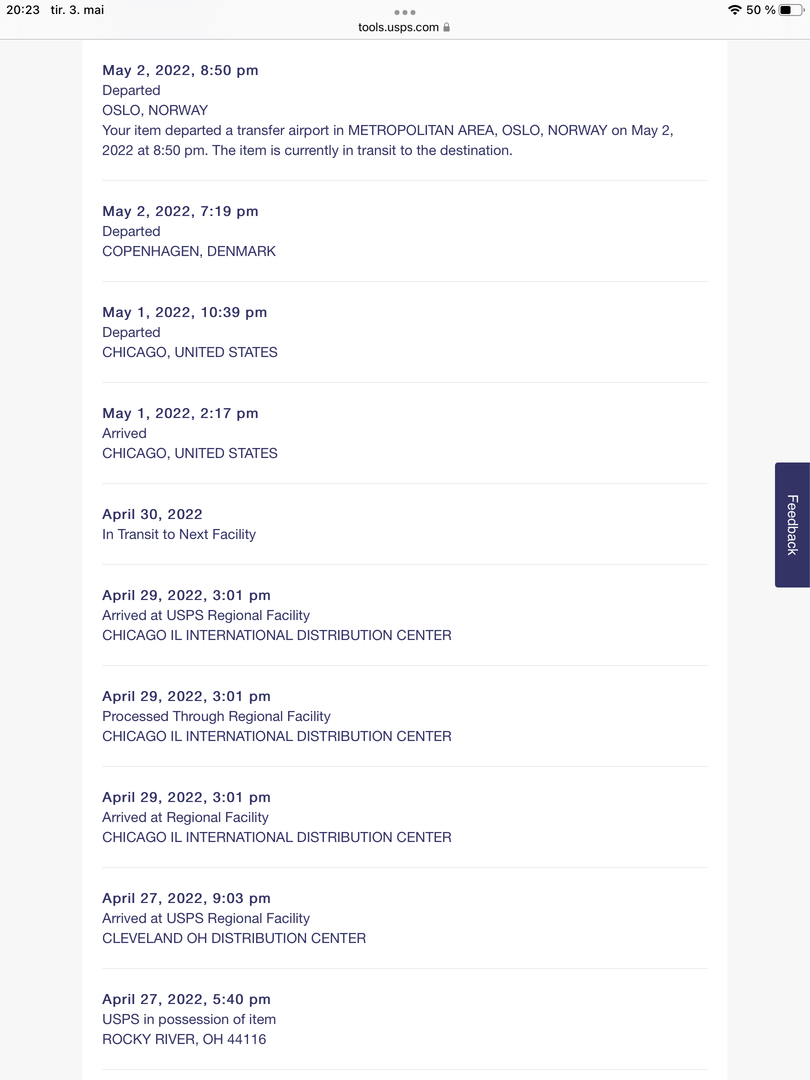
Task: Select the OSLO, NORWAY location text
Action: [x=155, y=110]
